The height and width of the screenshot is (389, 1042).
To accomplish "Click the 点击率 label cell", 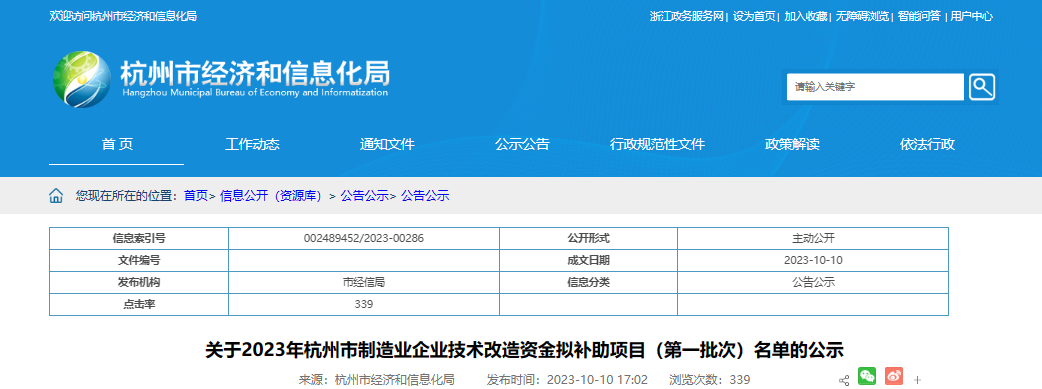I will click(x=139, y=305).
